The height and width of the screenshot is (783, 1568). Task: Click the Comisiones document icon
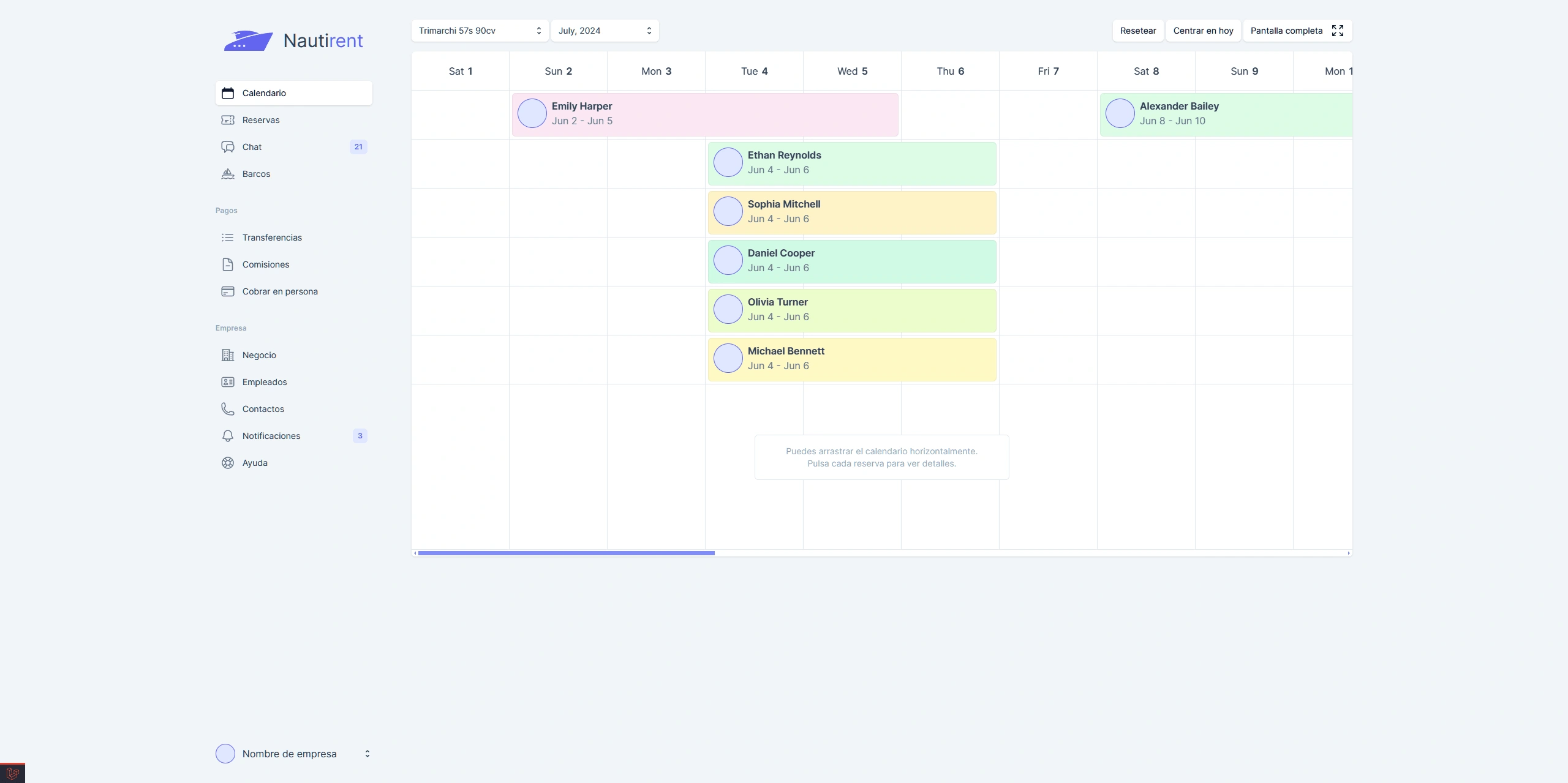pyautogui.click(x=228, y=264)
